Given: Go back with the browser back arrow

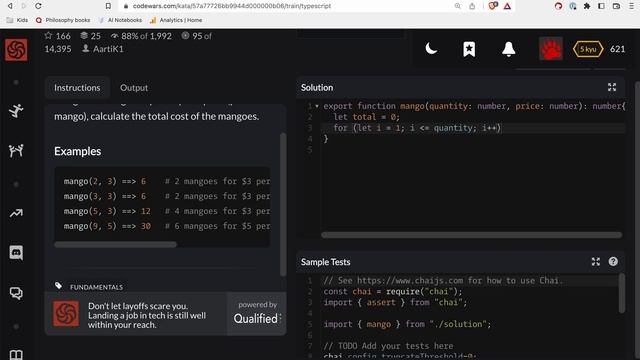Looking at the screenshot, I should (10, 6).
